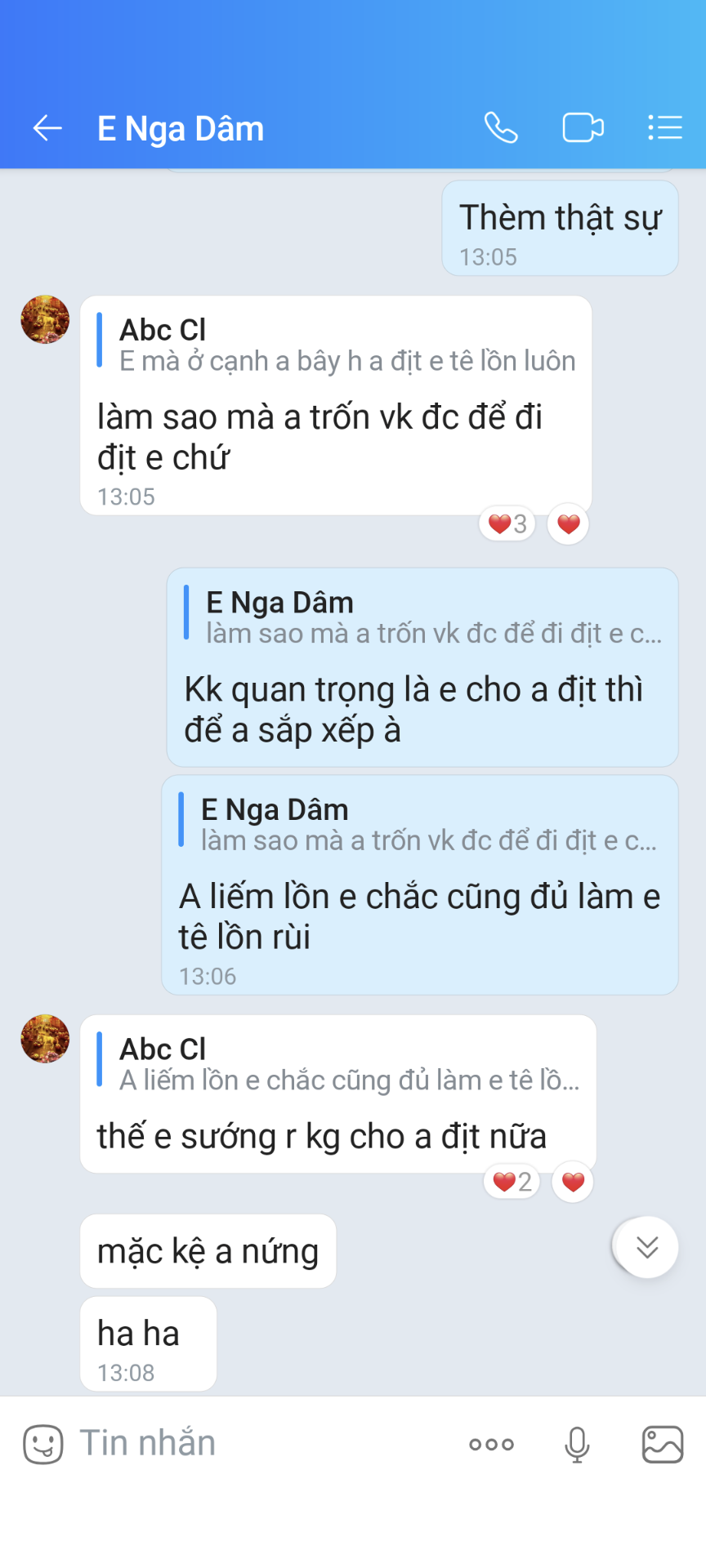Tap the sender avatar beside the 13:05 message
Viewport: 706px width, 1568px height.
tap(45, 319)
